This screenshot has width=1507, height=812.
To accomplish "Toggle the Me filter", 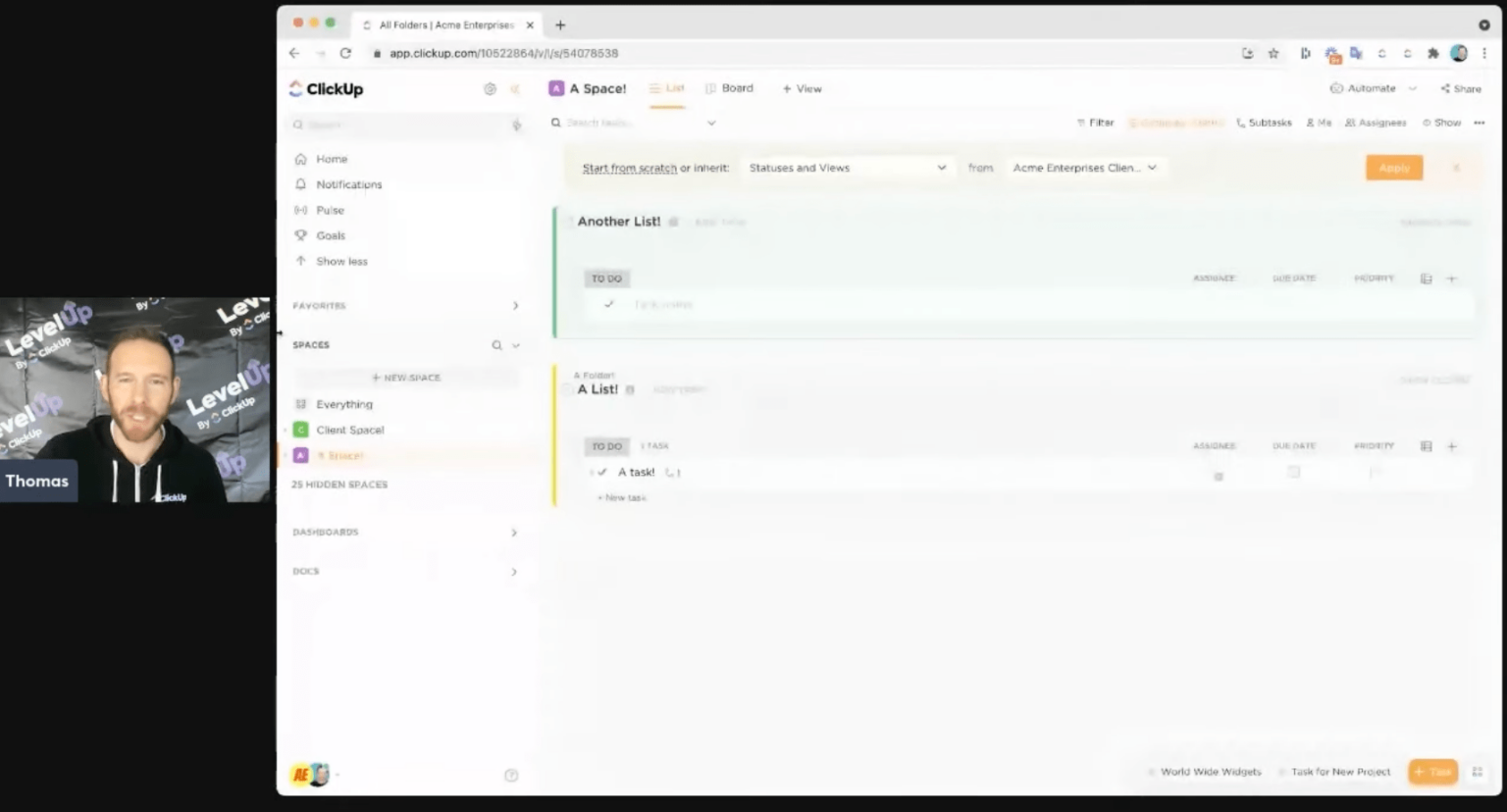I will click(1319, 123).
